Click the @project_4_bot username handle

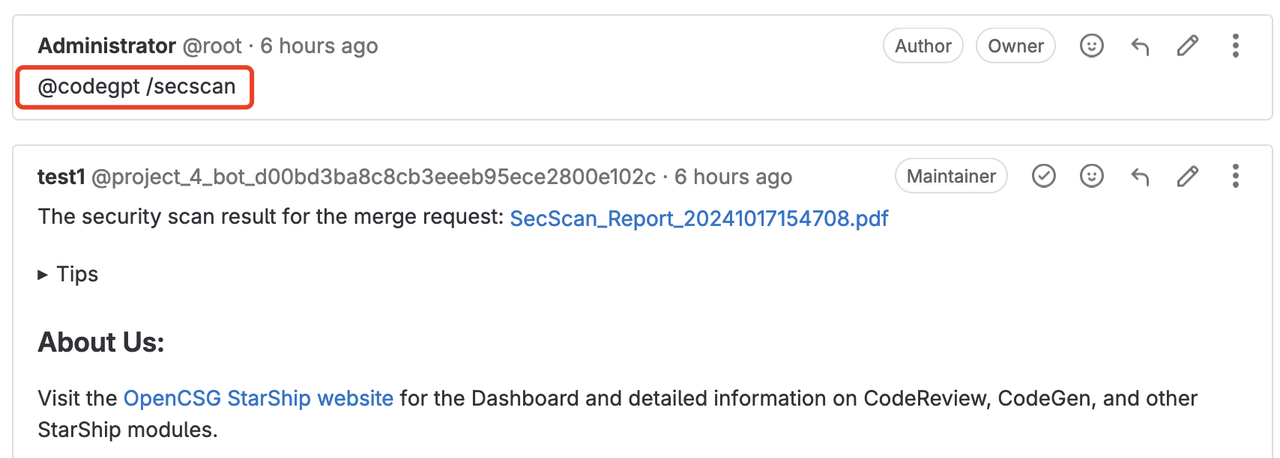373,177
